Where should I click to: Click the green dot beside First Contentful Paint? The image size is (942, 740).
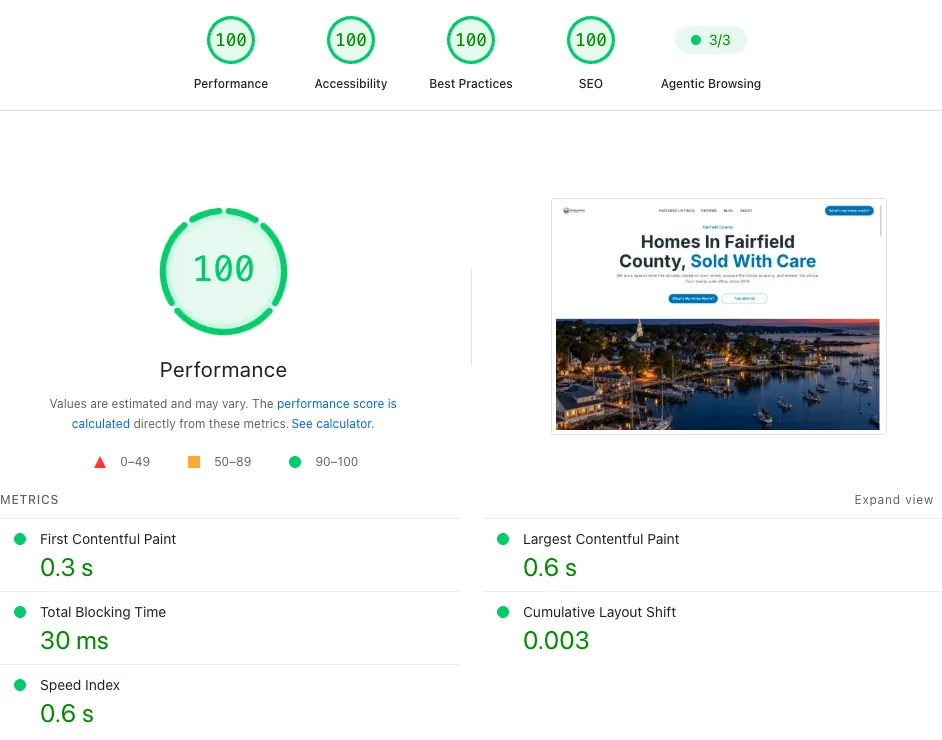coord(20,539)
